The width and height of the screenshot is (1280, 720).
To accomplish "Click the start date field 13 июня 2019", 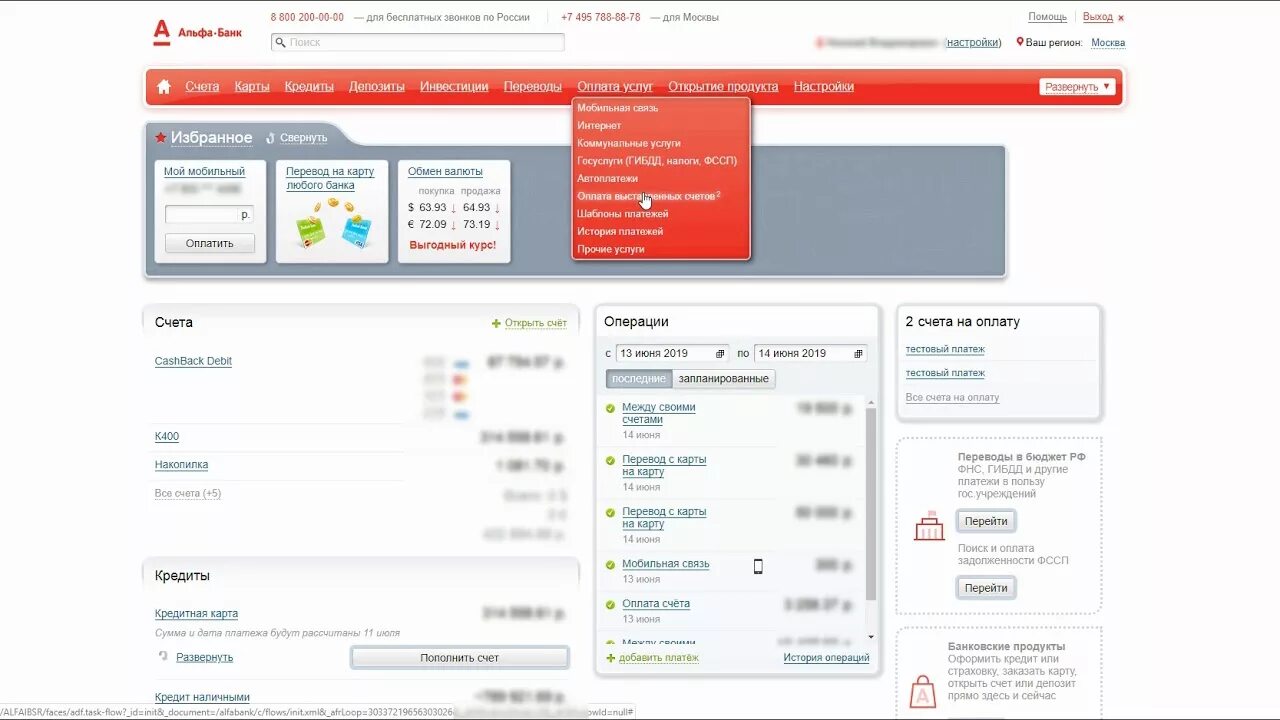I will pyautogui.click(x=672, y=353).
